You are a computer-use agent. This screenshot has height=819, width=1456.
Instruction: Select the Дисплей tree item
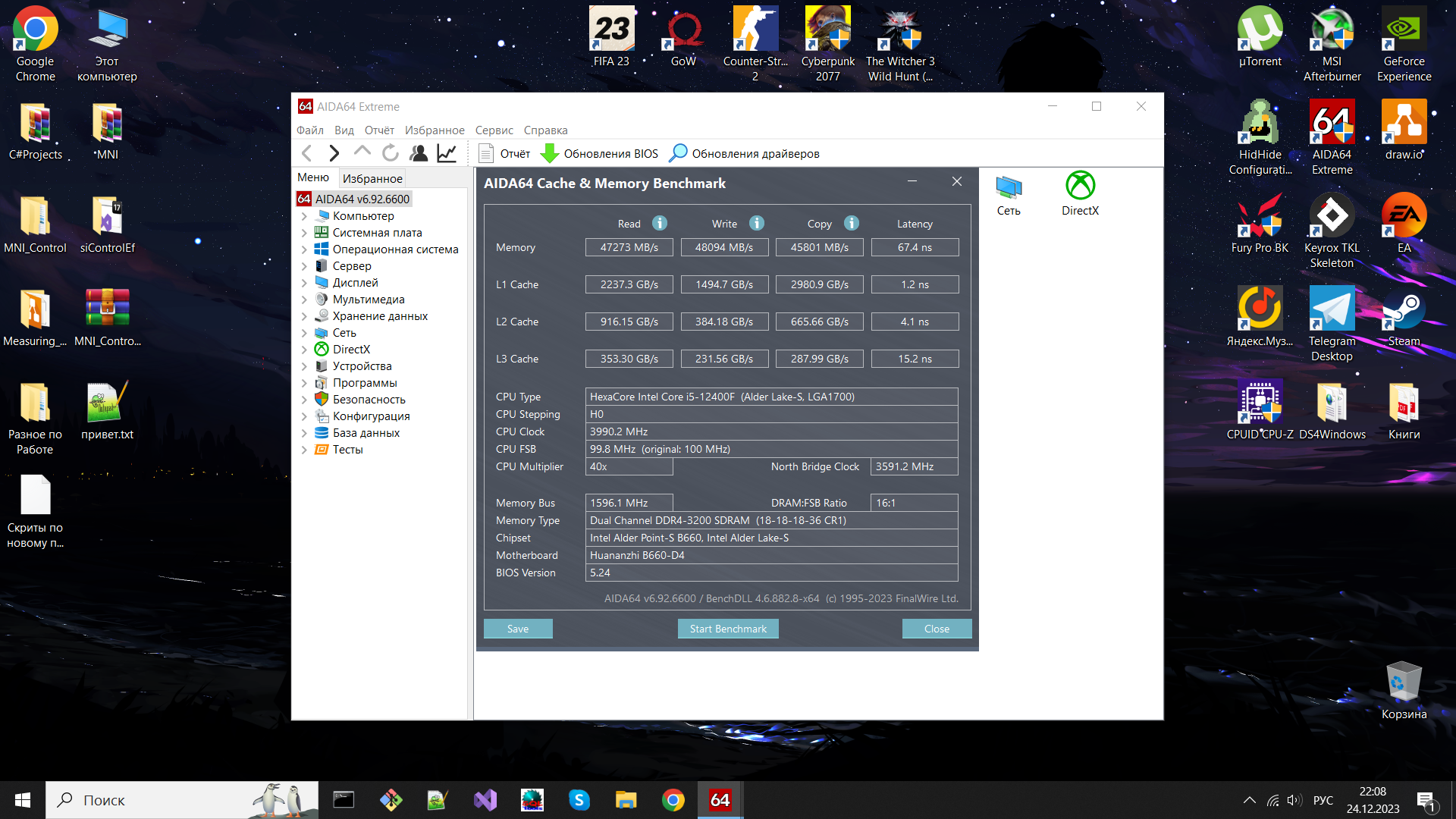355,283
